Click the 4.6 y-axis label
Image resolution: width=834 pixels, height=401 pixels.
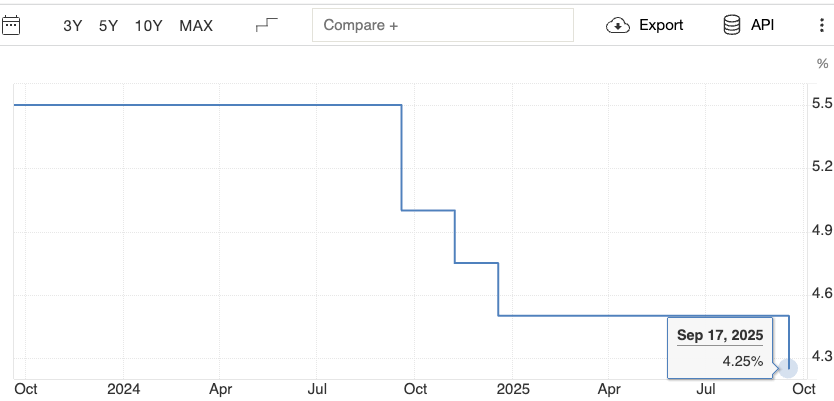click(x=823, y=294)
